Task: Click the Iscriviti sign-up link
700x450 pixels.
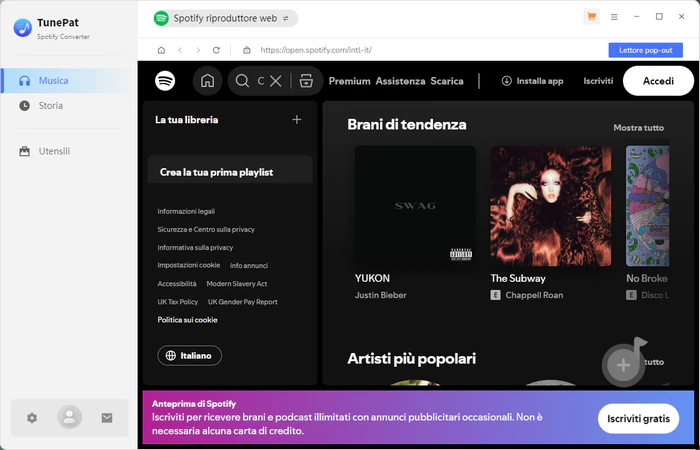Action: click(x=598, y=81)
